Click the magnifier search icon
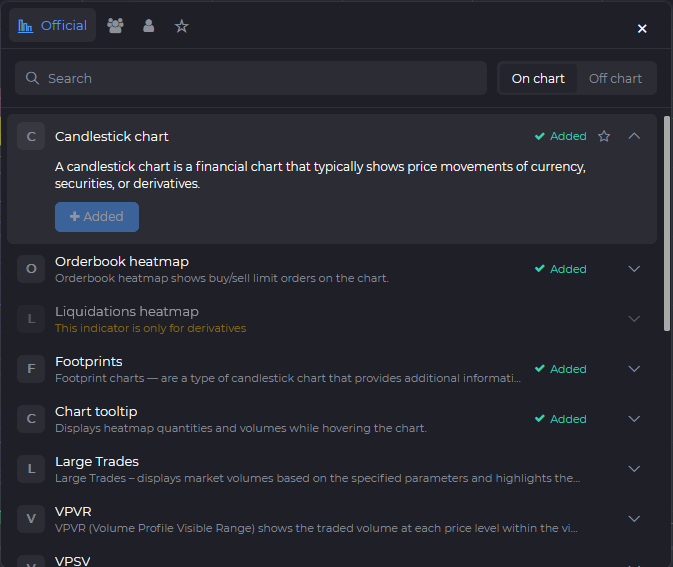Viewport: 673px width, 567px height. coord(32,78)
